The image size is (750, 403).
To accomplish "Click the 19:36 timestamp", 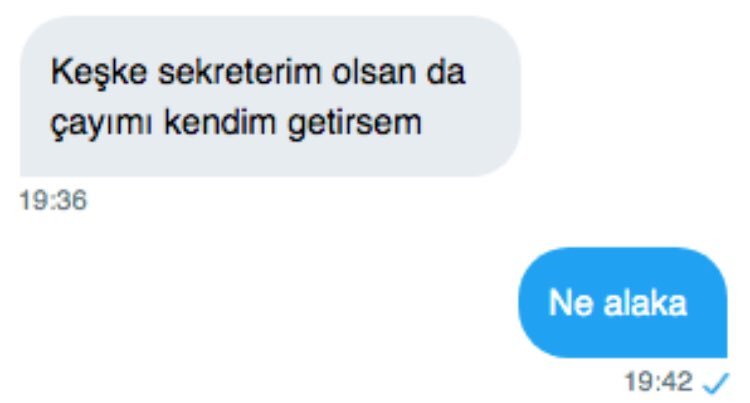I will 53,200.
